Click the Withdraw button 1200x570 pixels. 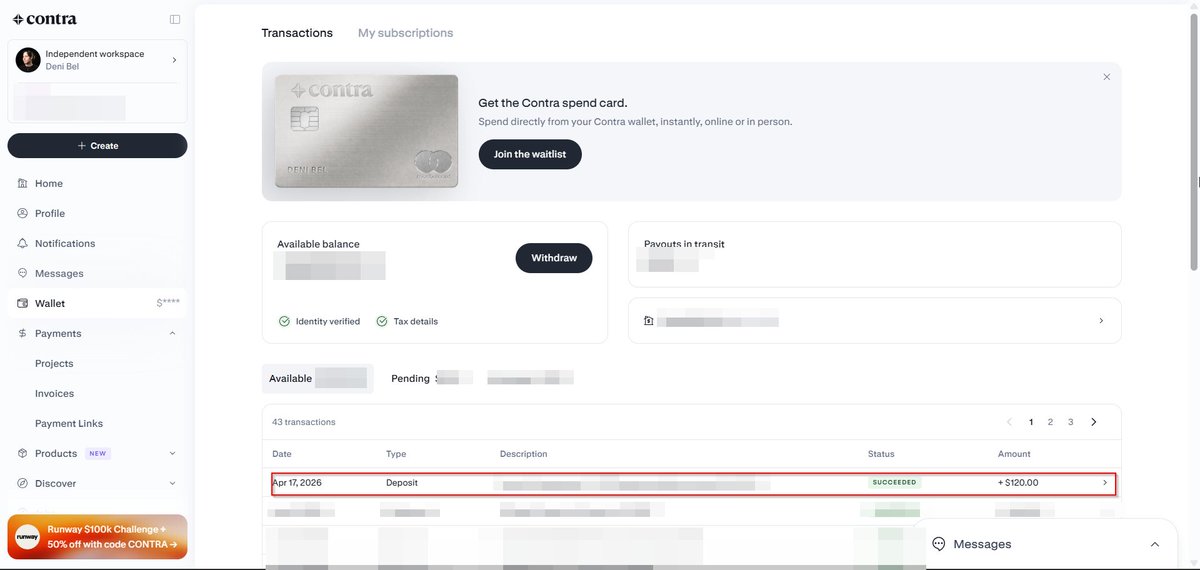[554, 258]
